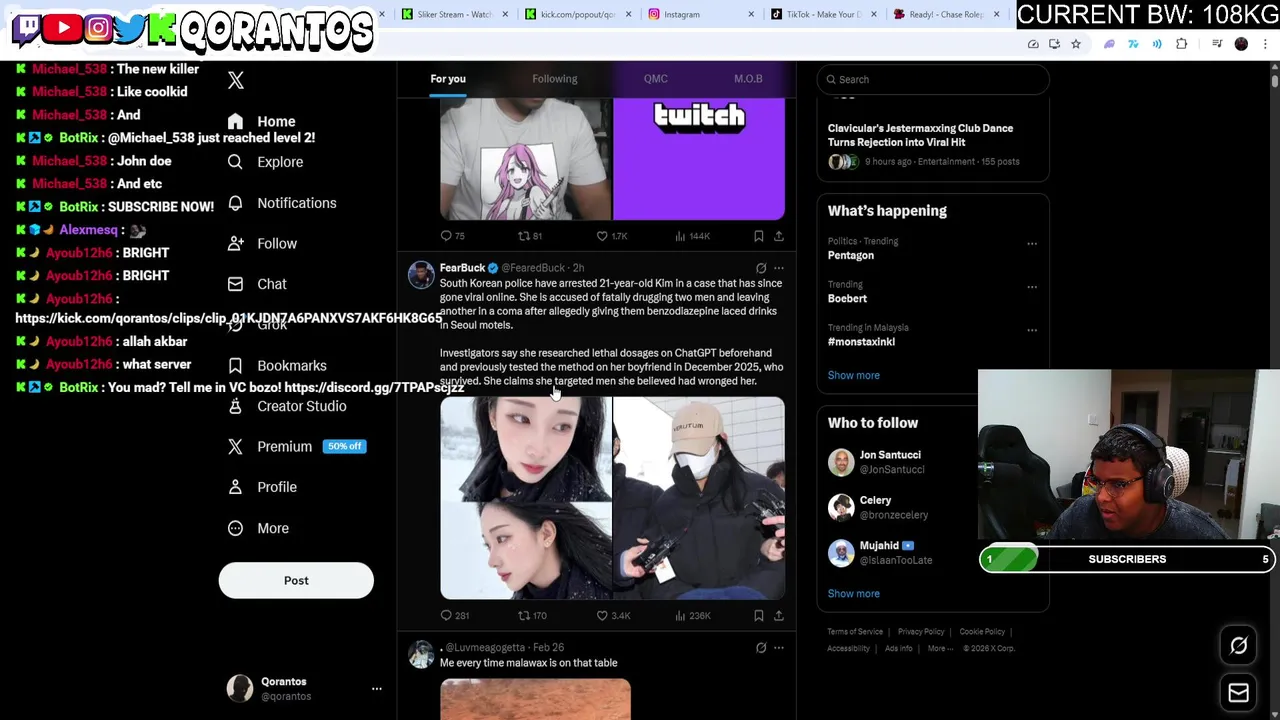This screenshot has width=1280, height=720.
Task: Open browser profile avatar icon
Action: [x=1242, y=44]
